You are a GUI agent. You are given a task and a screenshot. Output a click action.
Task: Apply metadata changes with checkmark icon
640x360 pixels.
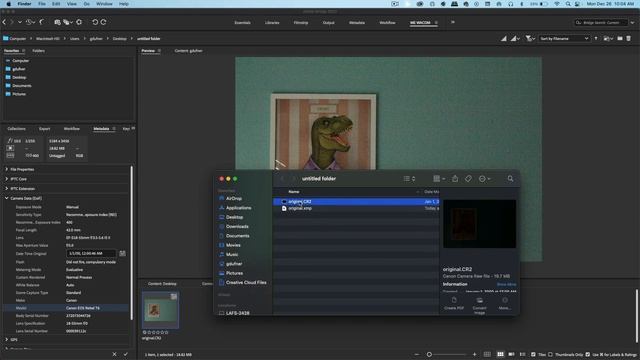(126, 354)
